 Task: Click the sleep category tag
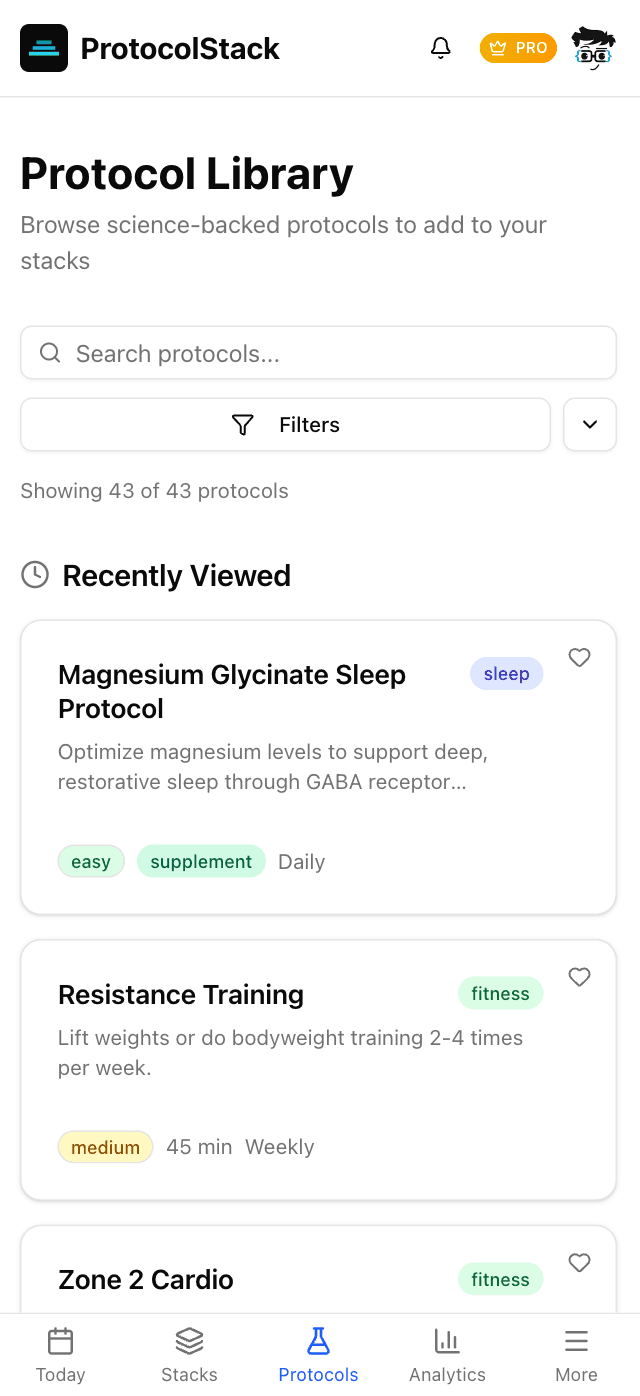coord(506,674)
